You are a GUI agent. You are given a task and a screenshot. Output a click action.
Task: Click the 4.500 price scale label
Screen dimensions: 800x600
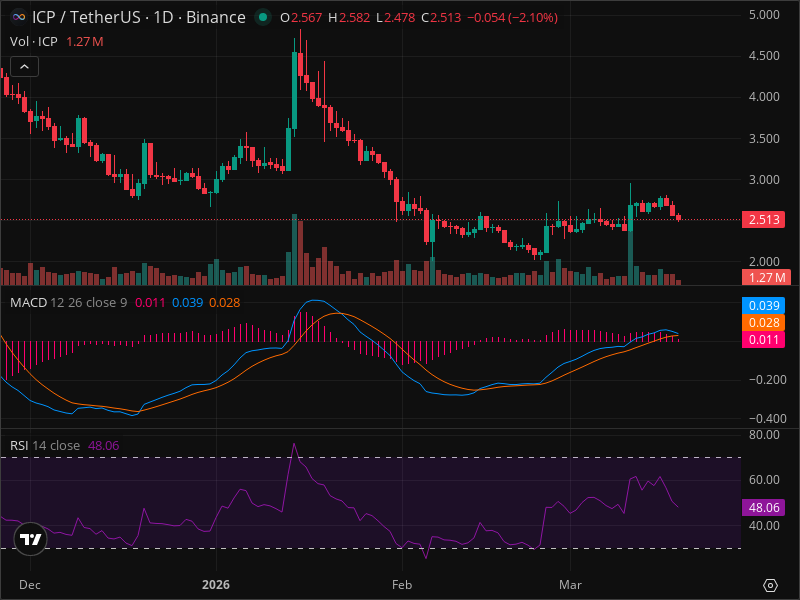[x=764, y=56]
